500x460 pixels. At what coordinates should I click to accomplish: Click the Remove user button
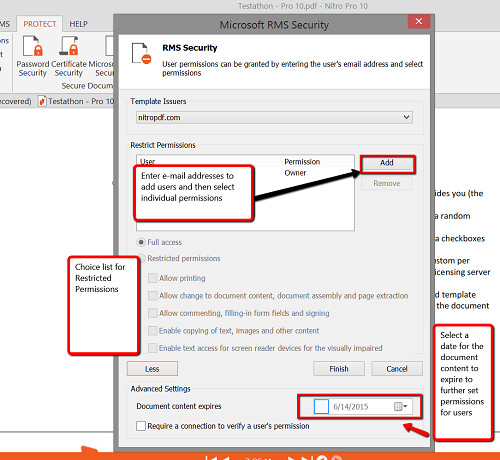[x=387, y=183]
